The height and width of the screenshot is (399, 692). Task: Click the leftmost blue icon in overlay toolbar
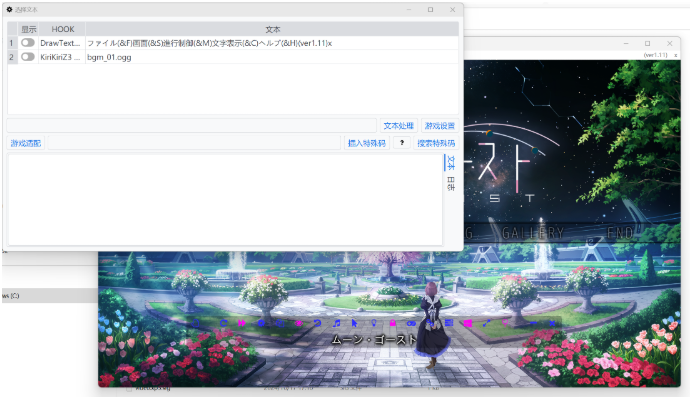195,323
